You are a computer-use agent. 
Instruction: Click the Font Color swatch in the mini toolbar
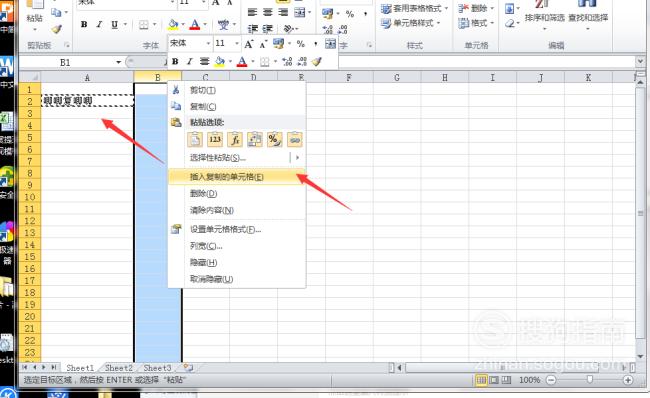[242, 62]
